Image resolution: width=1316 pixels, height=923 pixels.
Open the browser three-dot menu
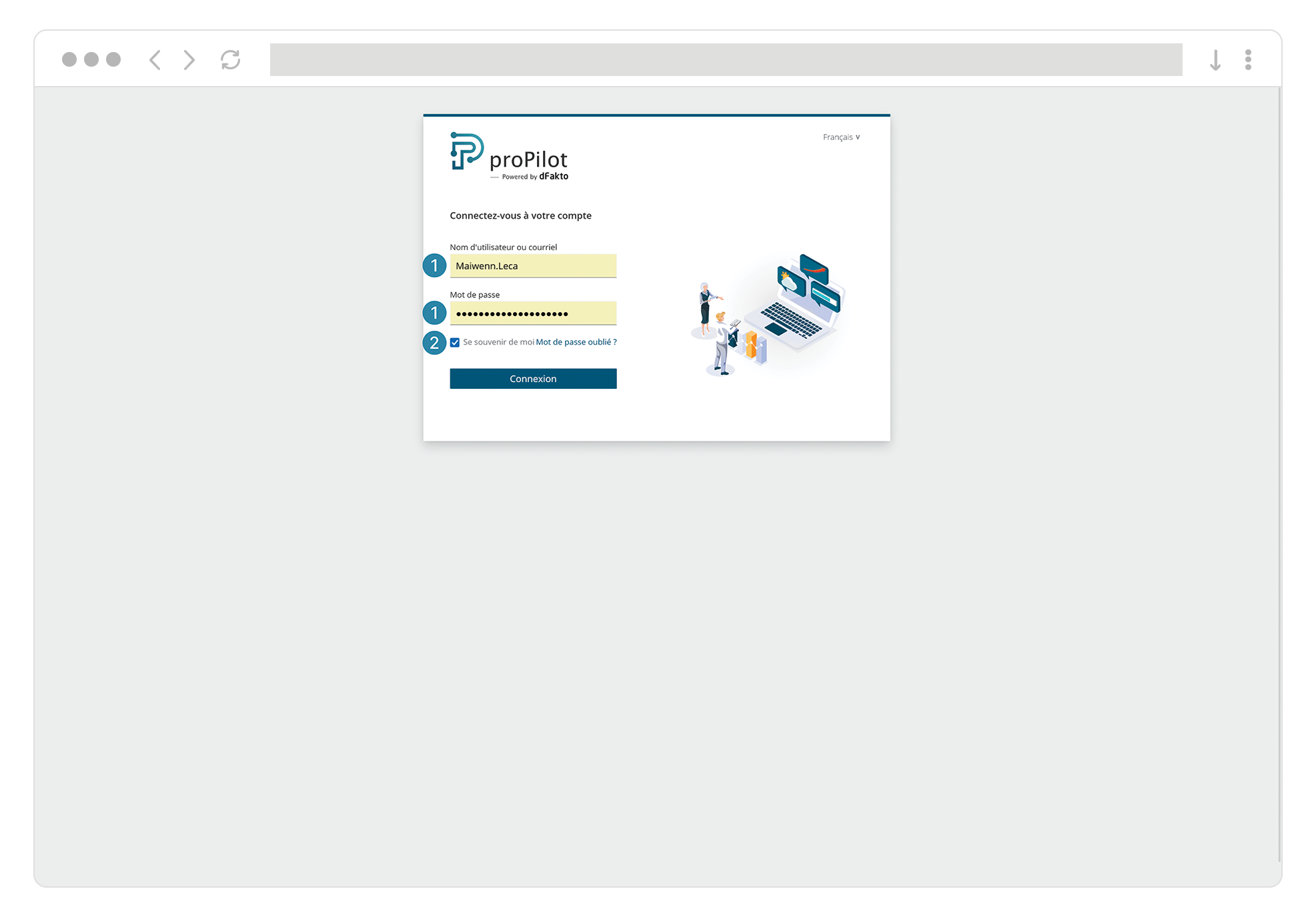pos(1247,59)
